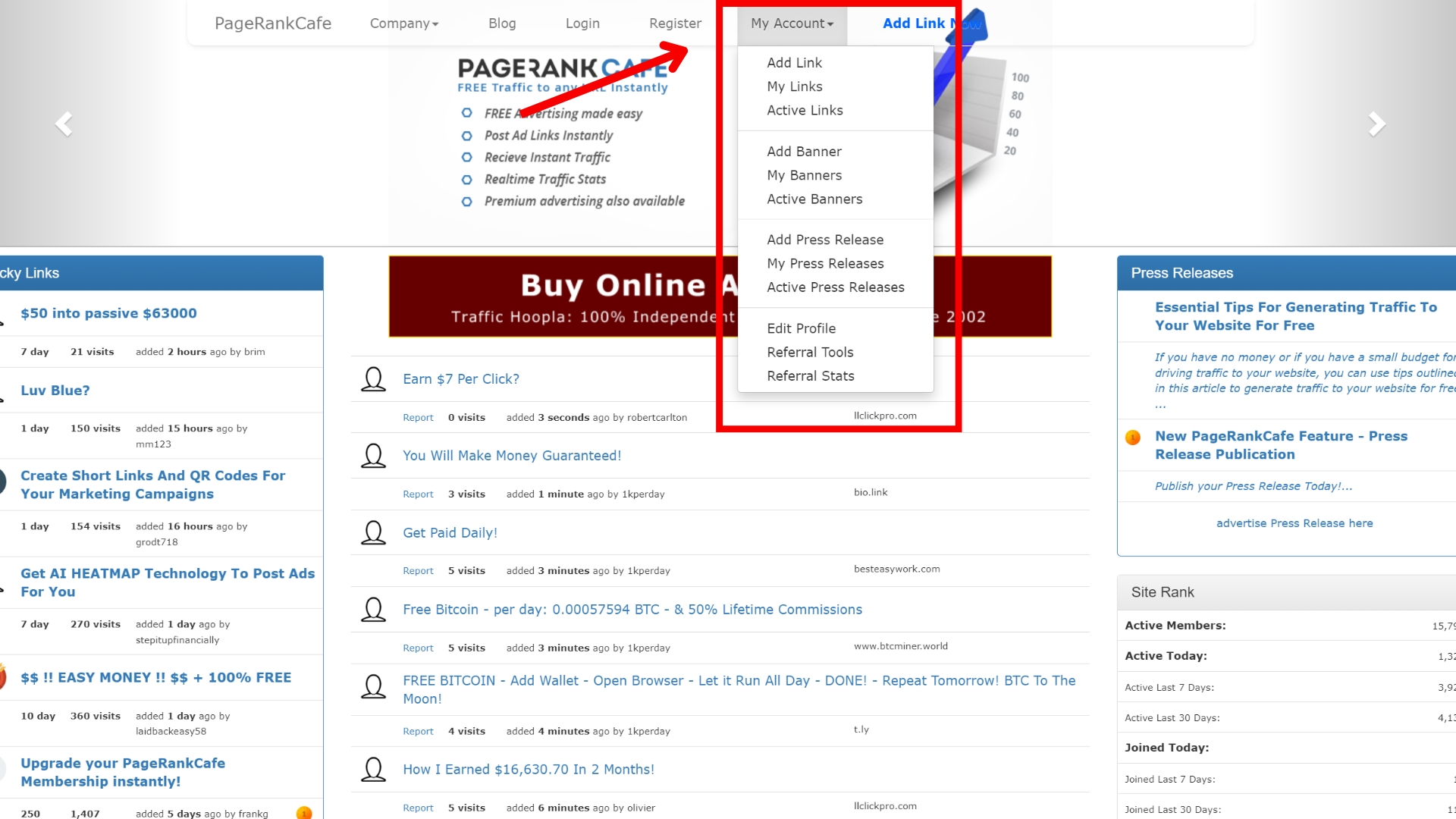Click the user profile avatar icon
Image resolution: width=1456 pixels, height=819 pixels.
tap(373, 378)
